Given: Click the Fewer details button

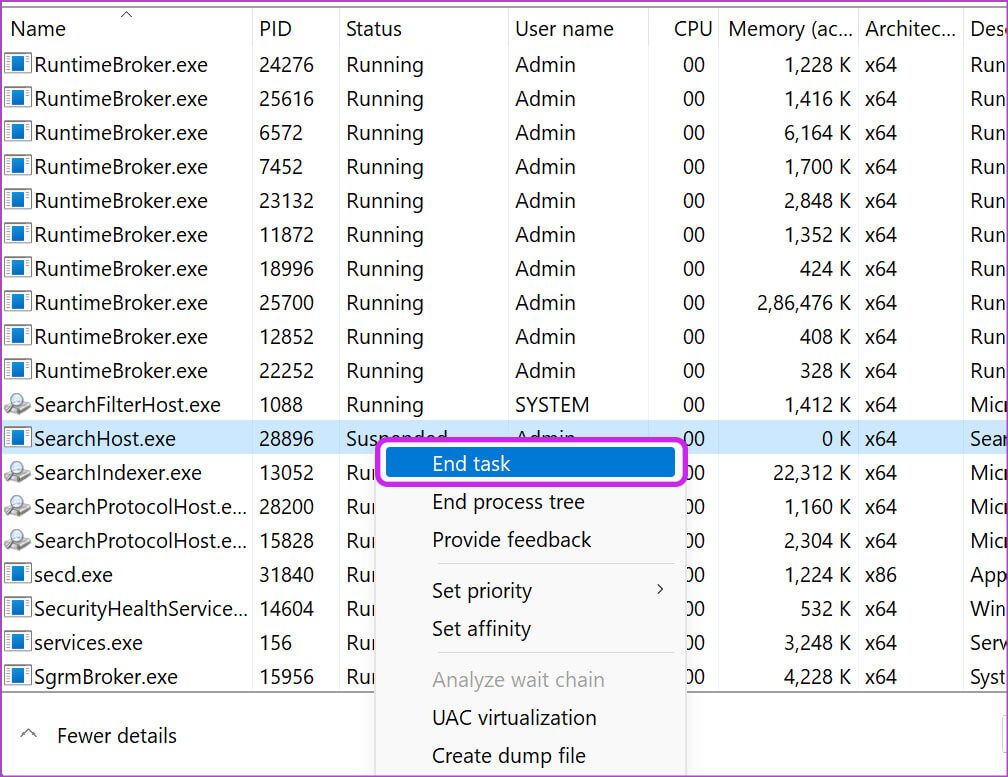Looking at the screenshot, I should click(98, 735).
